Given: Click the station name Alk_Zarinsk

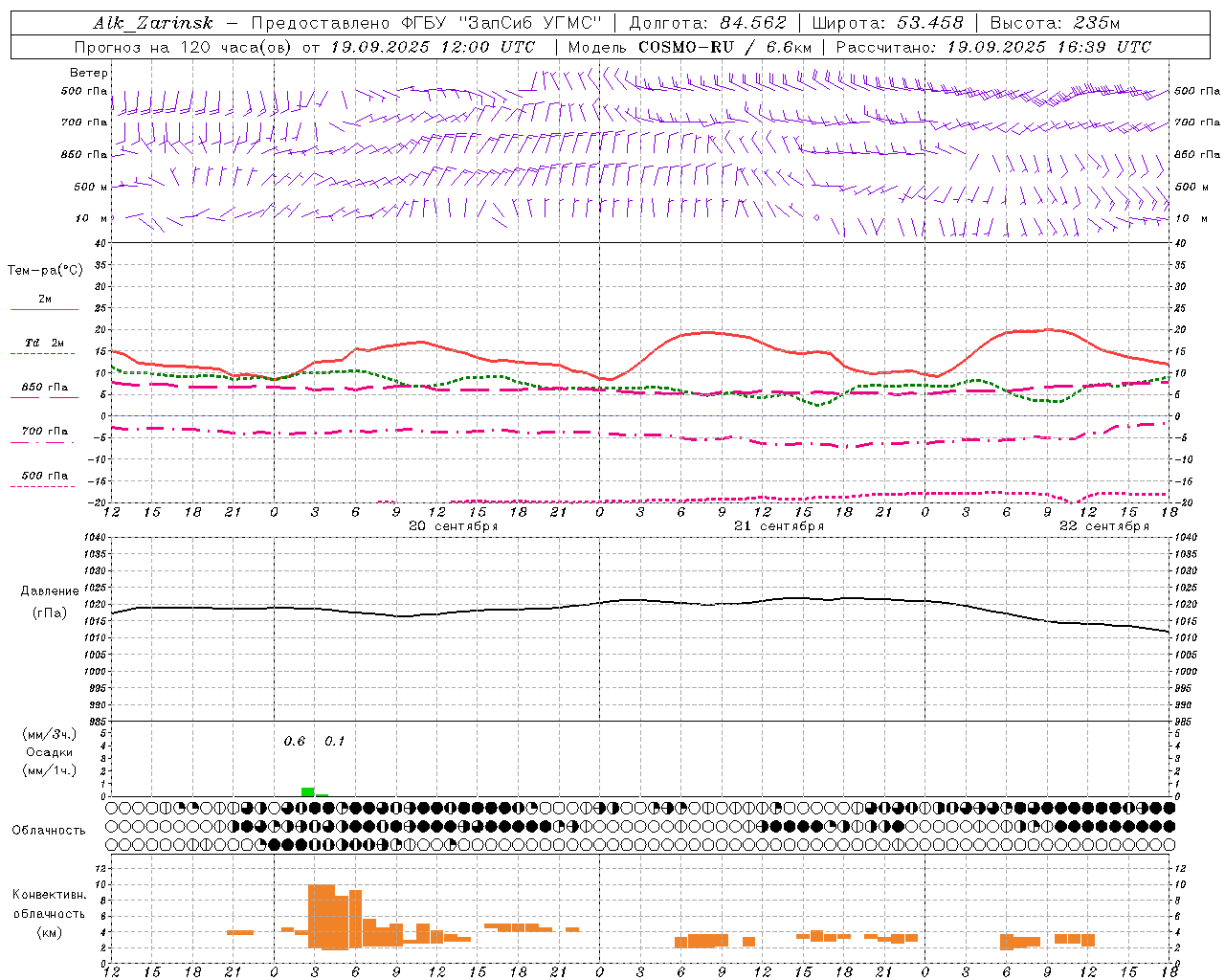Looking at the screenshot, I should [153, 23].
